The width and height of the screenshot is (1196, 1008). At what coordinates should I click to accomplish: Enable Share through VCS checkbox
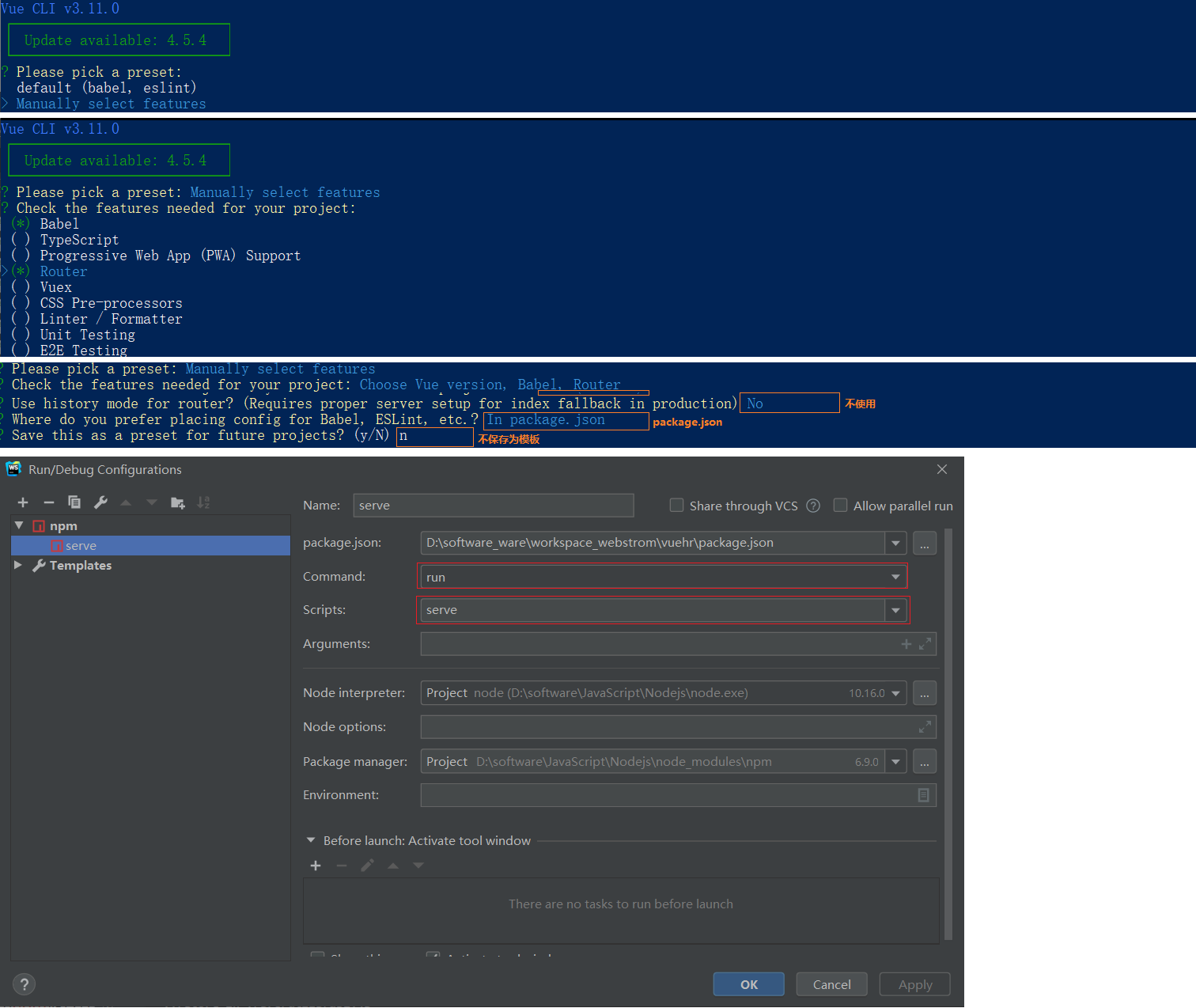click(x=676, y=506)
